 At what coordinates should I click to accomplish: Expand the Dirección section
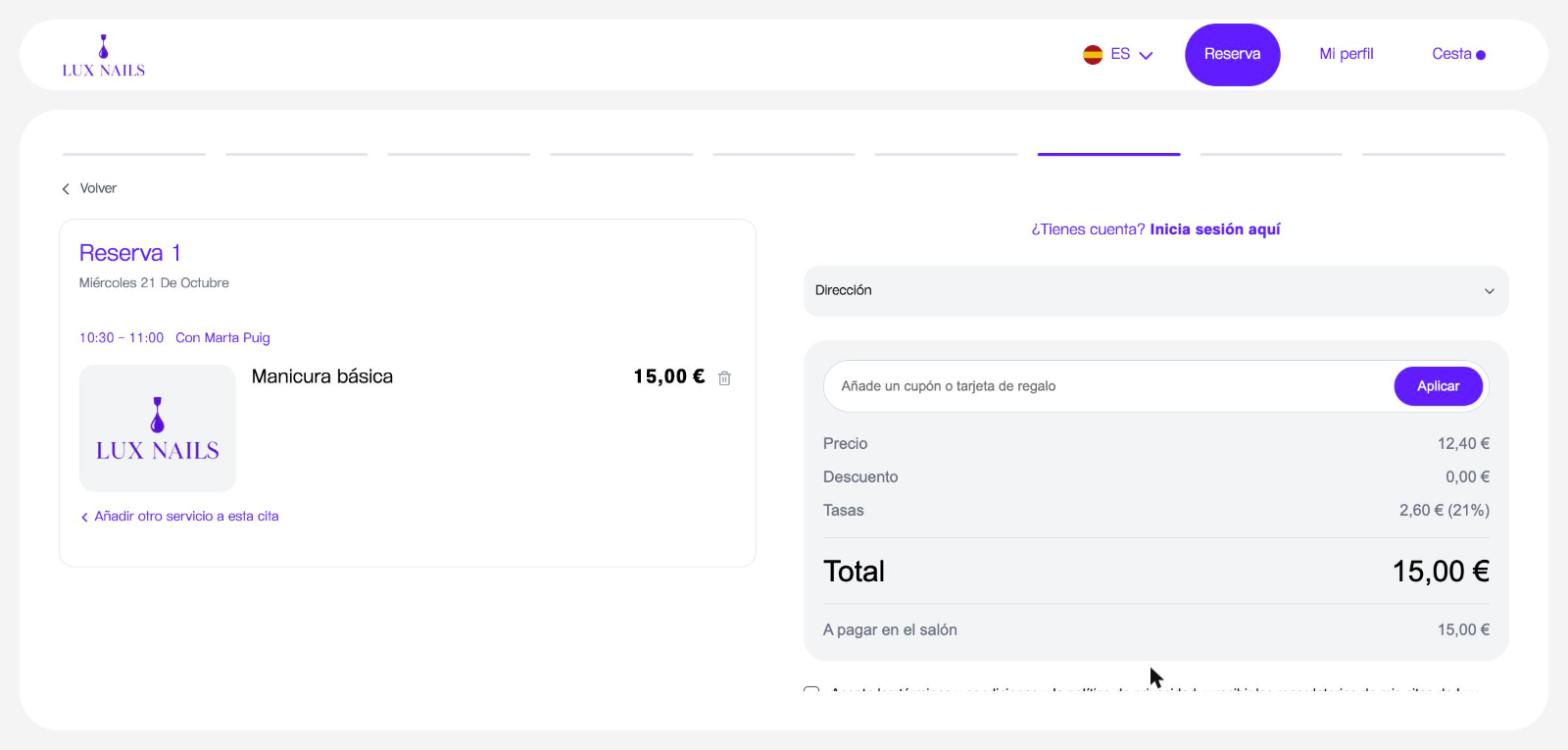(1156, 291)
